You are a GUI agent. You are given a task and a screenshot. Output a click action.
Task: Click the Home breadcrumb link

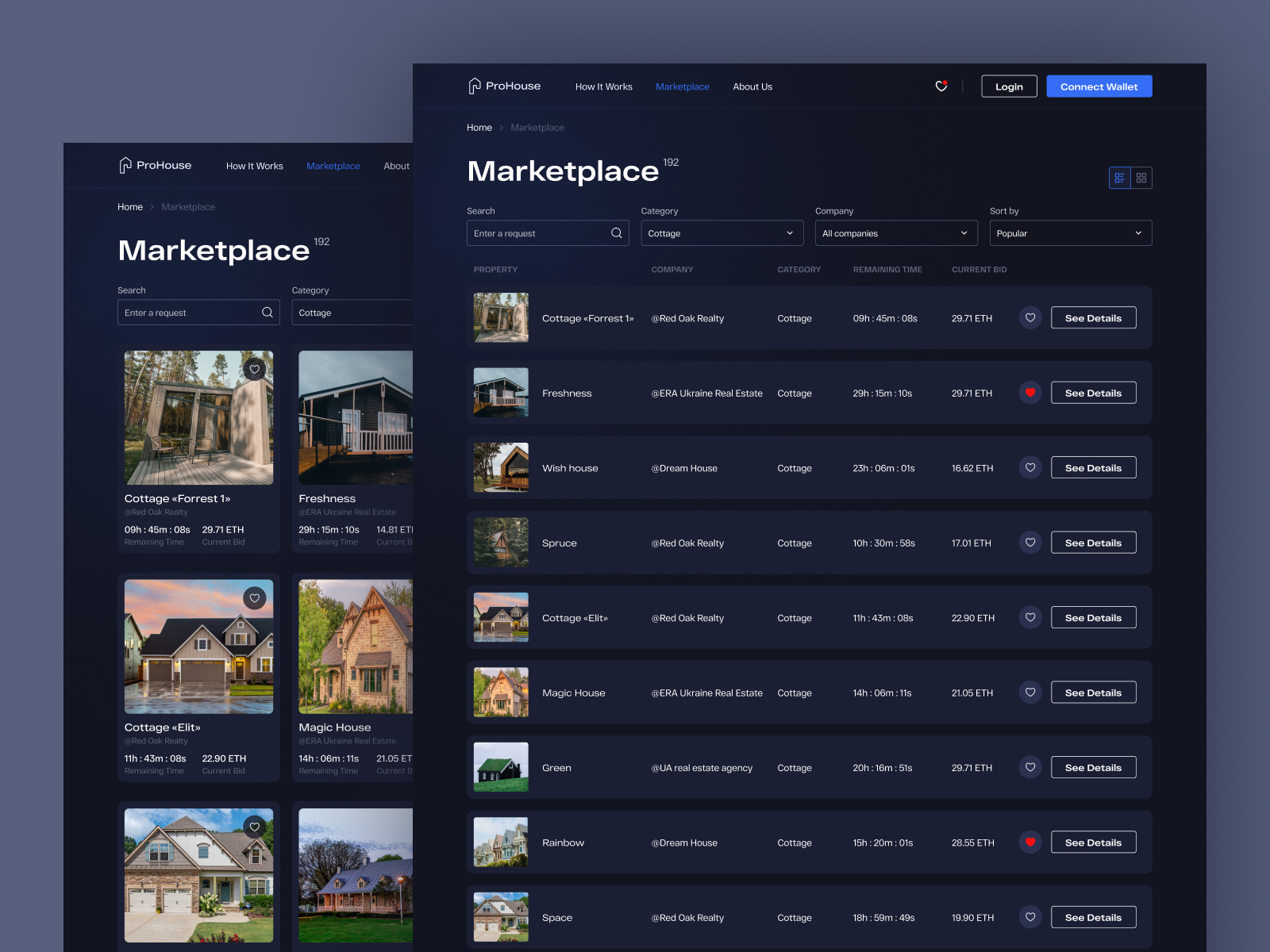[479, 127]
